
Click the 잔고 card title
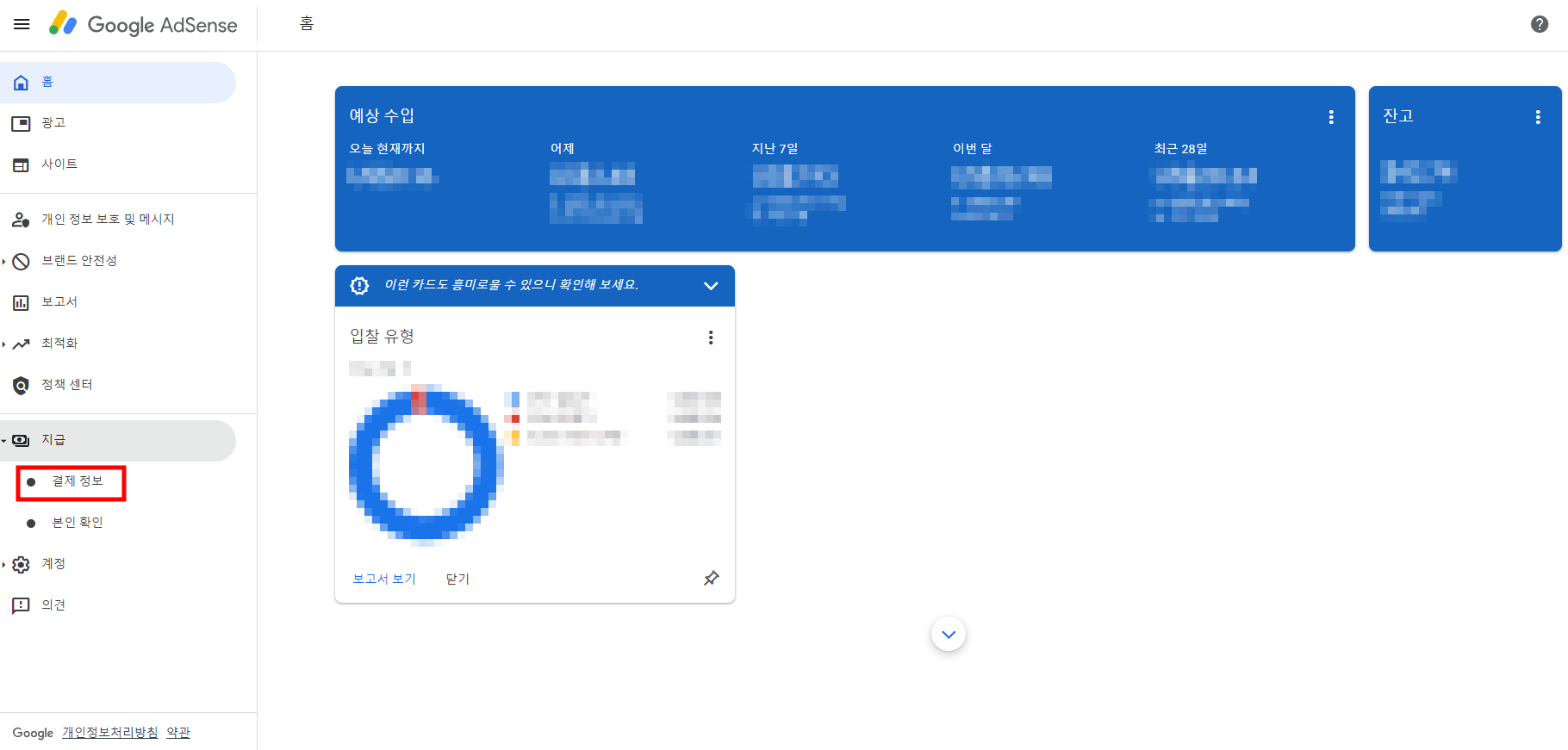1398,116
